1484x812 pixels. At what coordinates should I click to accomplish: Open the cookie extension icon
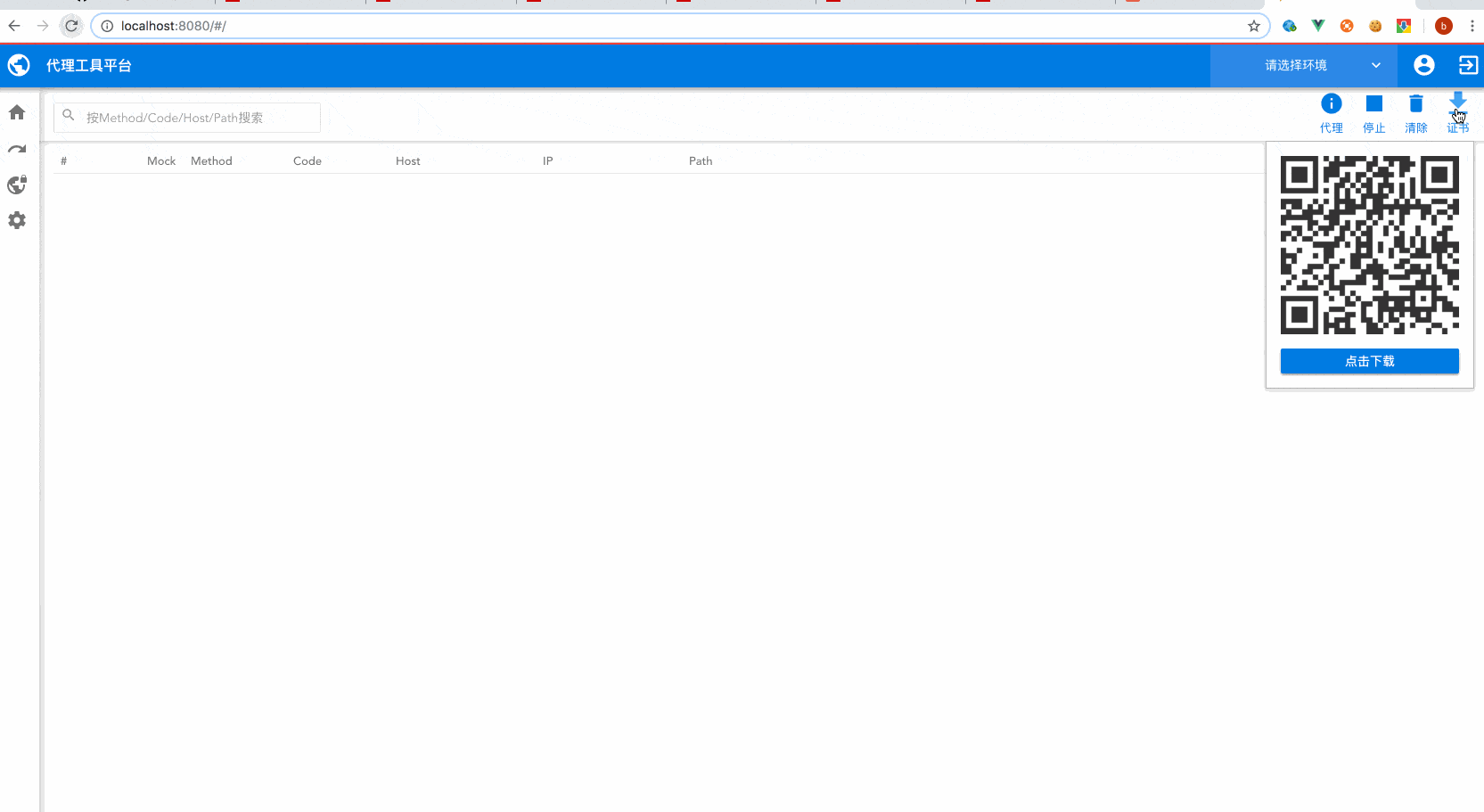tap(1375, 26)
